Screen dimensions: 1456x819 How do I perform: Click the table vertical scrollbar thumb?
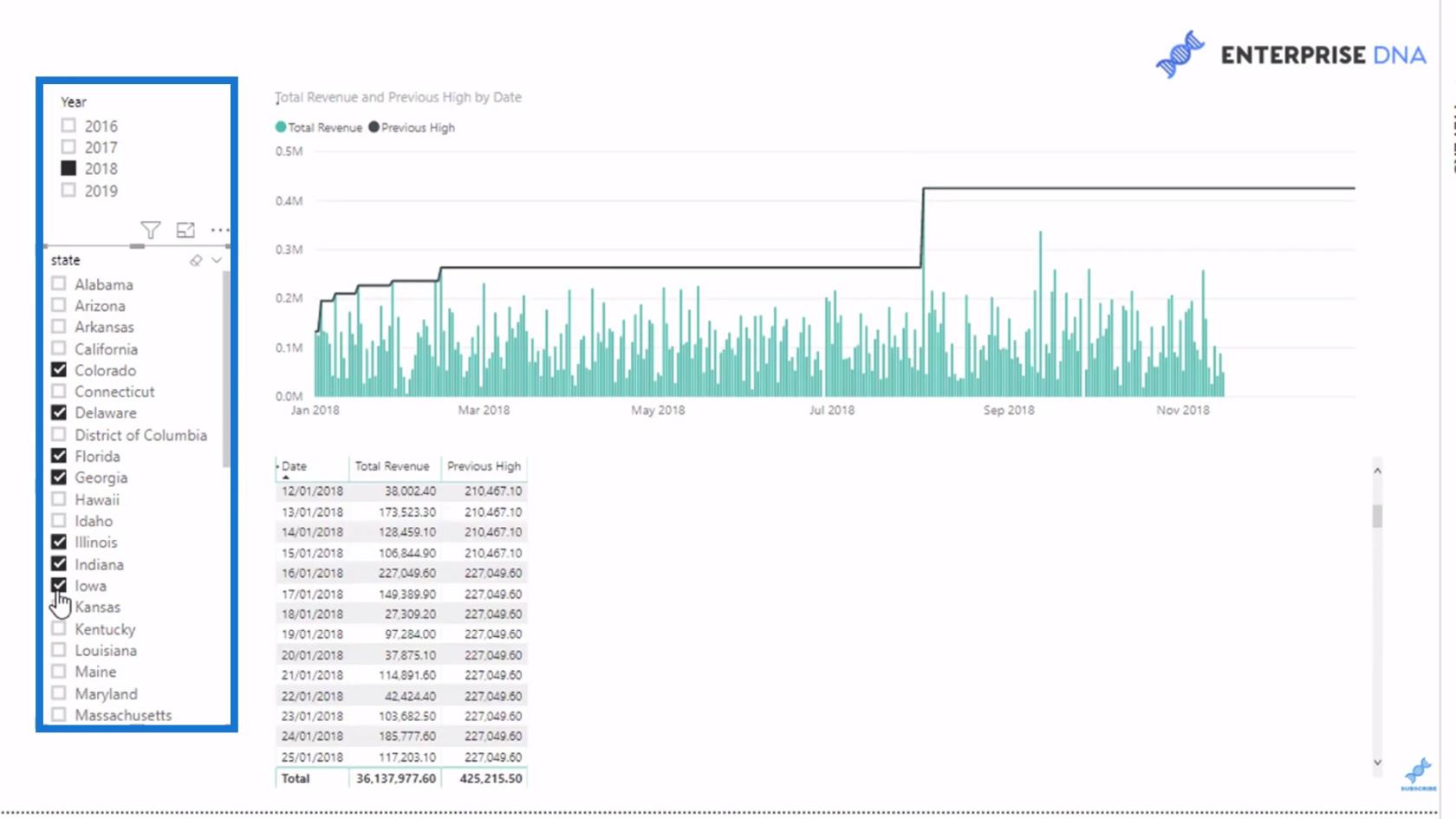[1377, 516]
